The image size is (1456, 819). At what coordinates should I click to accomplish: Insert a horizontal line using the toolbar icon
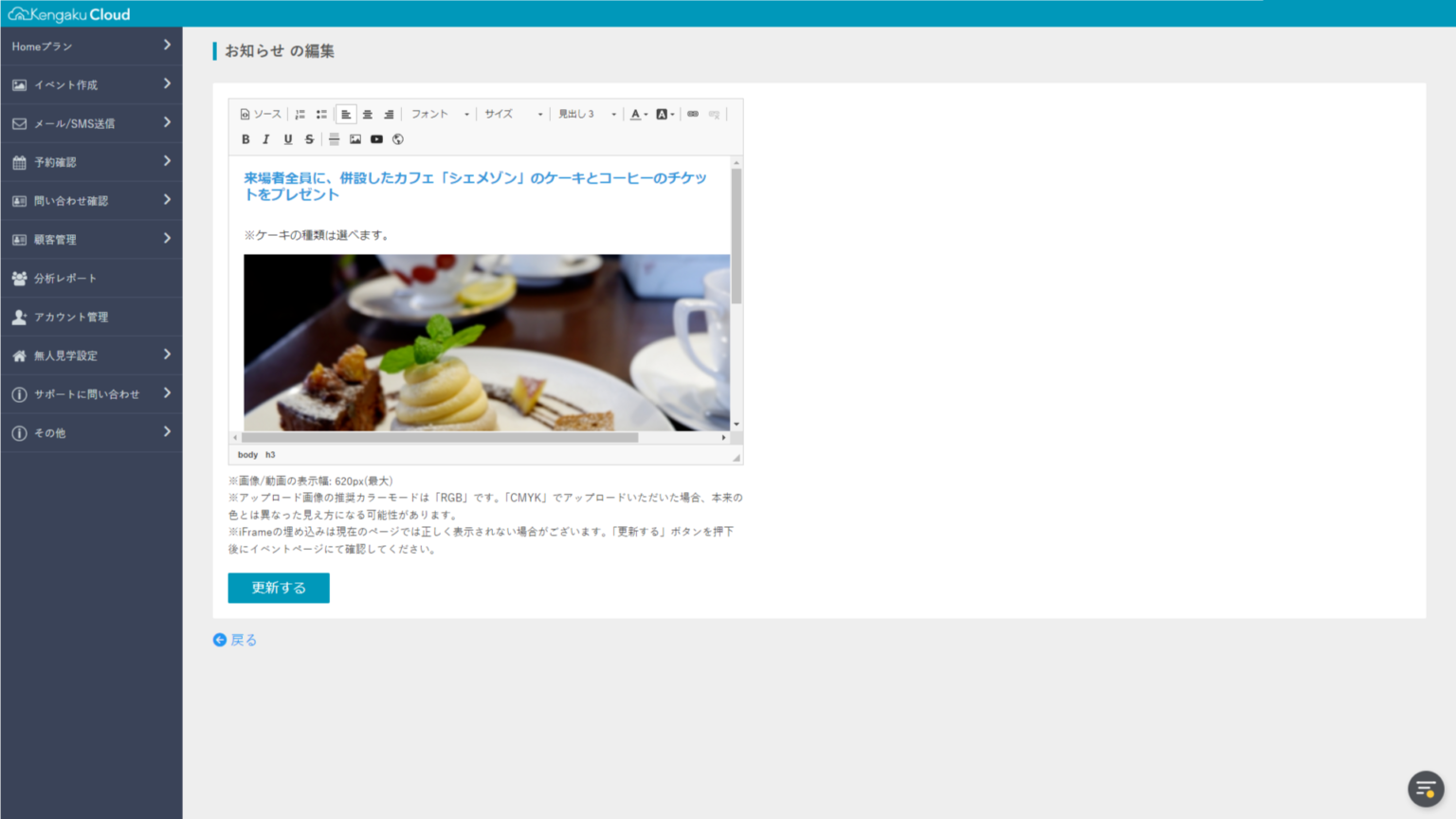click(x=334, y=139)
